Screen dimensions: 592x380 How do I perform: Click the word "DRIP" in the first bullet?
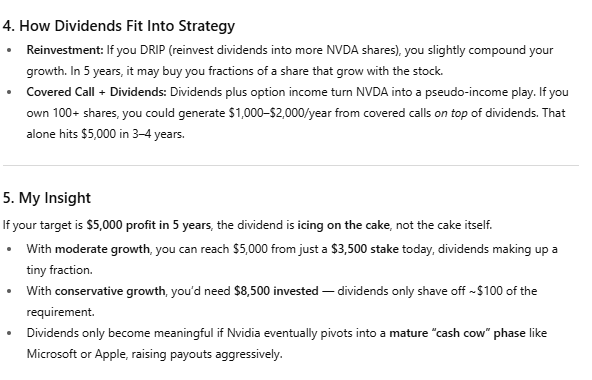tap(153, 50)
